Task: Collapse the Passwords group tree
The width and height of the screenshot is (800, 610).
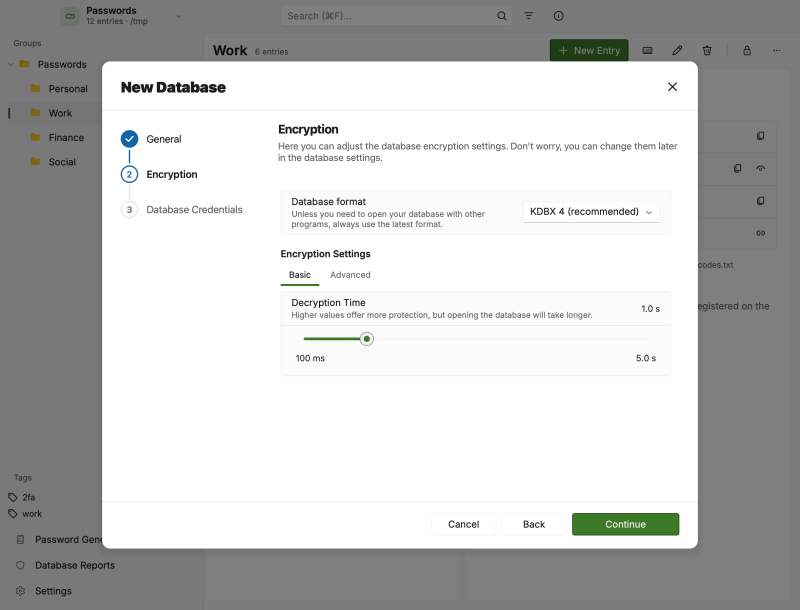Action: (x=11, y=65)
